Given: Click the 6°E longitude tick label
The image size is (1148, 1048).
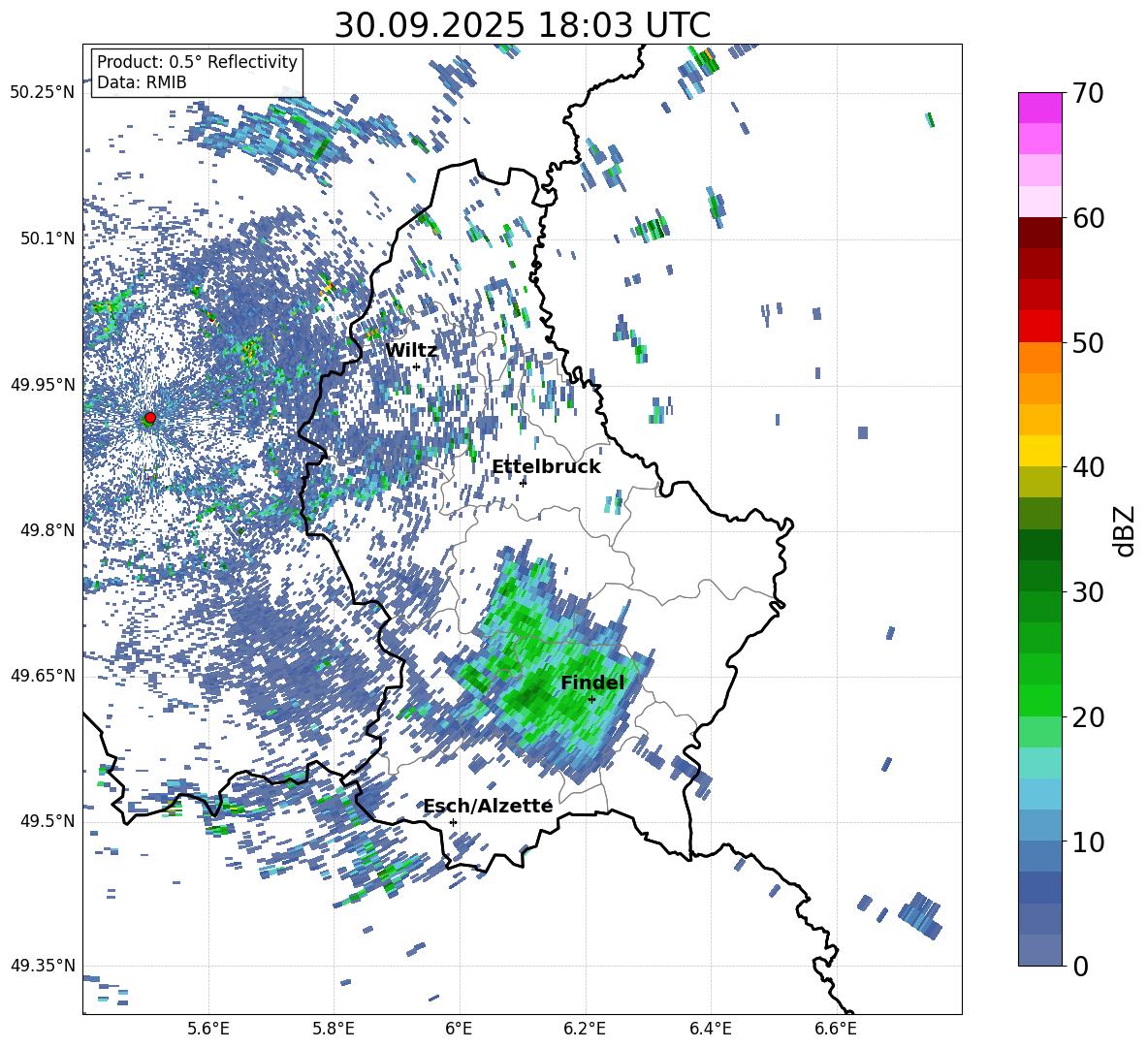Looking at the screenshot, I should pos(459,1029).
